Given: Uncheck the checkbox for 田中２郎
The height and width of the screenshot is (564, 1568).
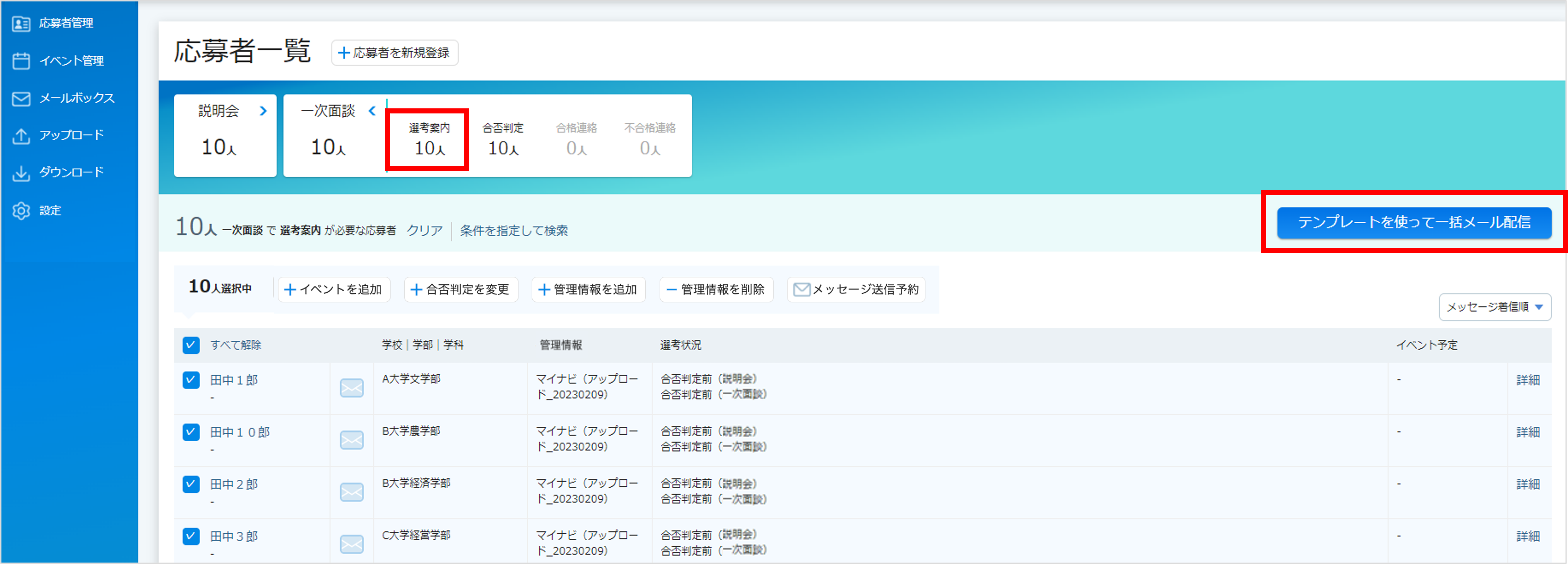Looking at the screenshot, I should 191,484.
